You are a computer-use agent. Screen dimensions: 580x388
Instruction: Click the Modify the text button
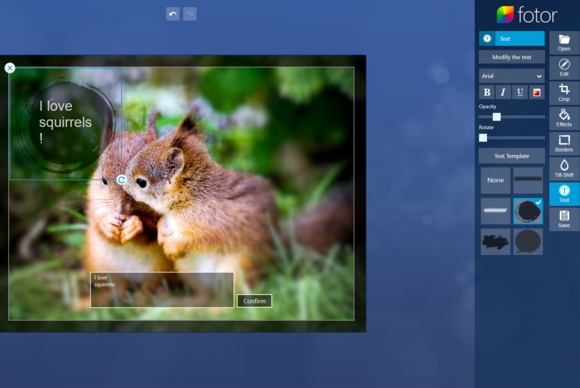point(512,57)
